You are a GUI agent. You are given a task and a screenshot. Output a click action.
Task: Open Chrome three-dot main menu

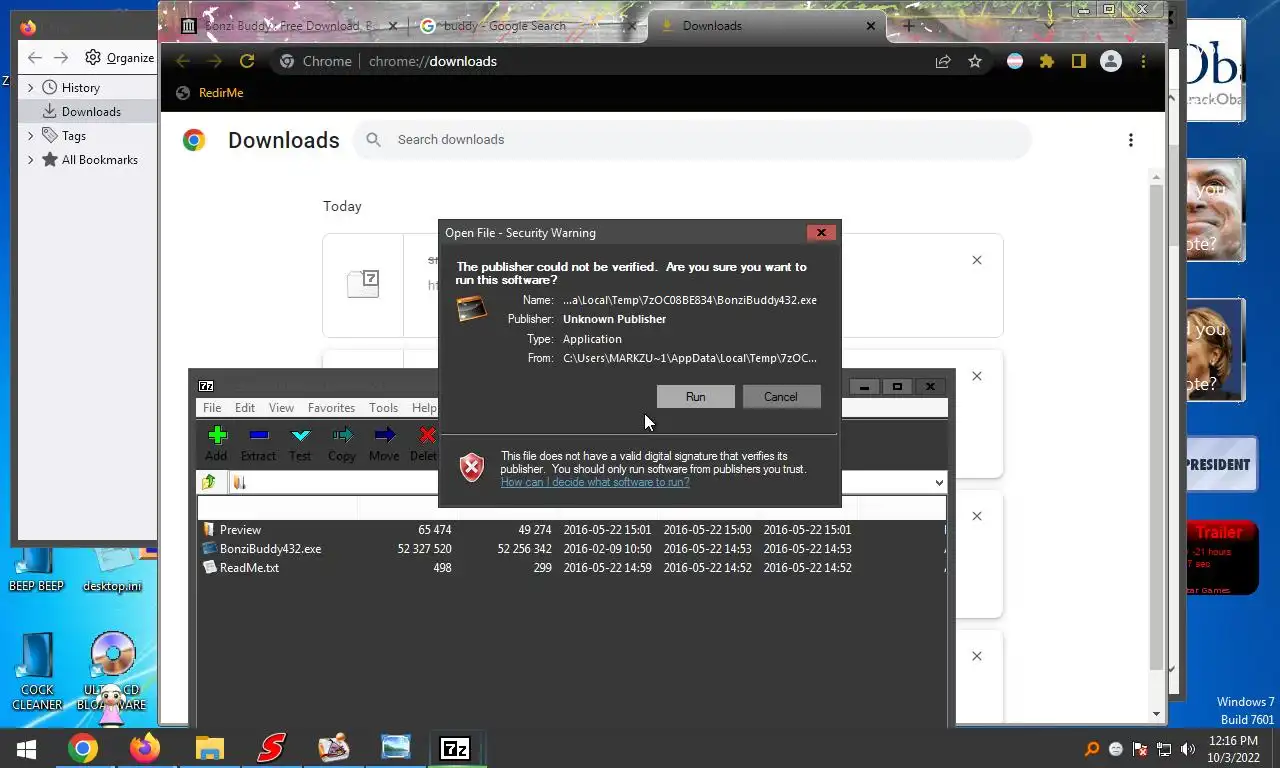[x=1143, y=61]
